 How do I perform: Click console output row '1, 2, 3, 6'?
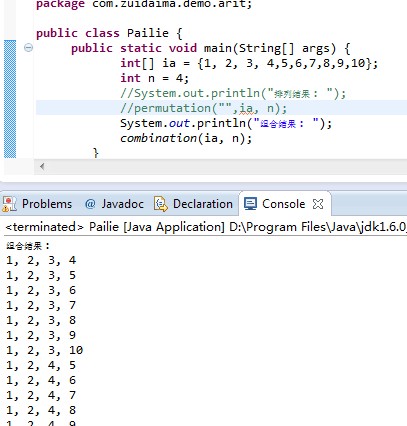pos(41,290)
